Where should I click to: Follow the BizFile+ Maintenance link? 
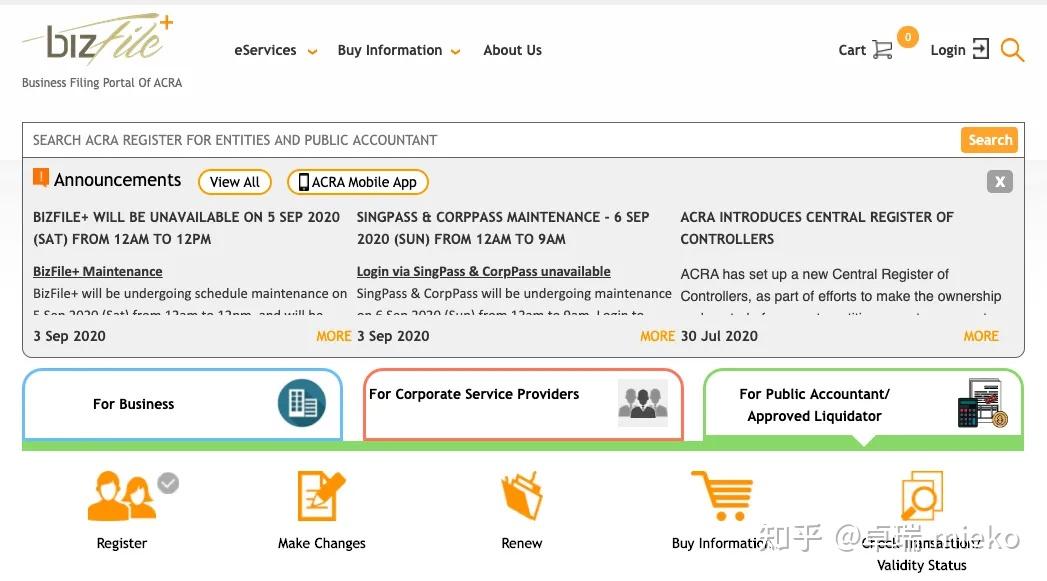[x=97, y=271]
